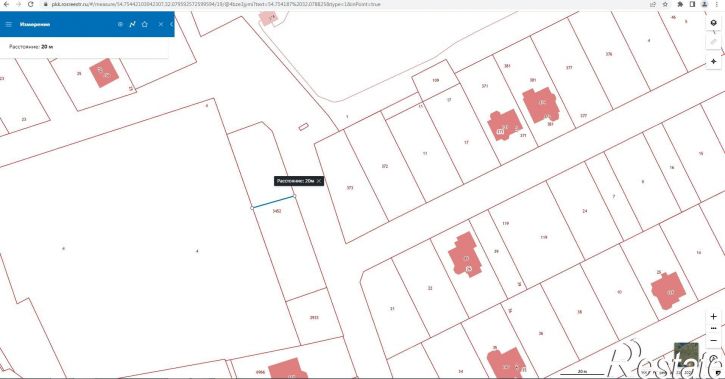Locate my position with the compass button
725x379 pixels.
tap(713, 61)
